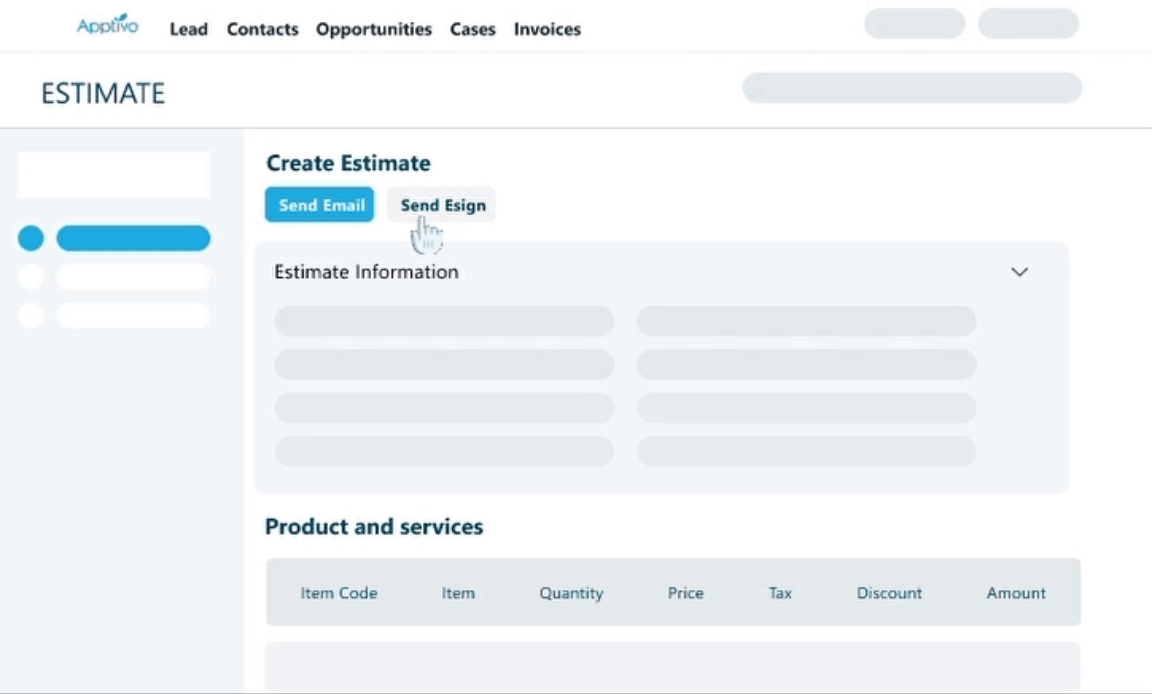Go to the Contacts menu item
Screen dimensions: 1152x694
pyautogui.click(x=262, y=29)
